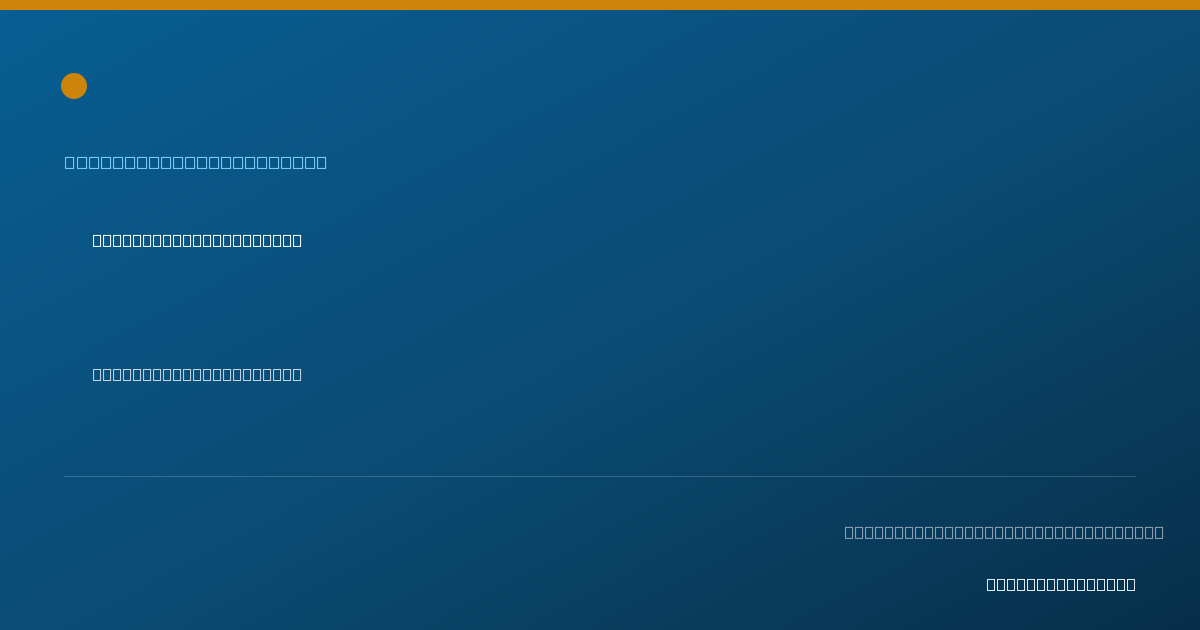1200x630 pixels.
Task: Click last glyph box of light-blue heading
Action: click(x=321, y=162)
